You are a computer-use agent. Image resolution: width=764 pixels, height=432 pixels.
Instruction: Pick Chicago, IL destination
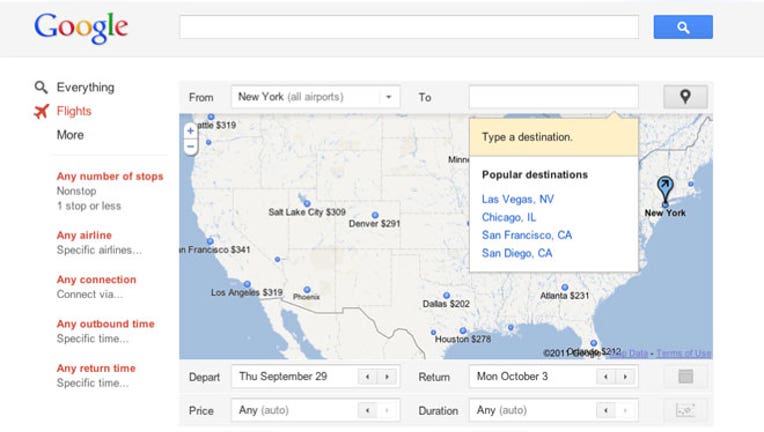509,217
